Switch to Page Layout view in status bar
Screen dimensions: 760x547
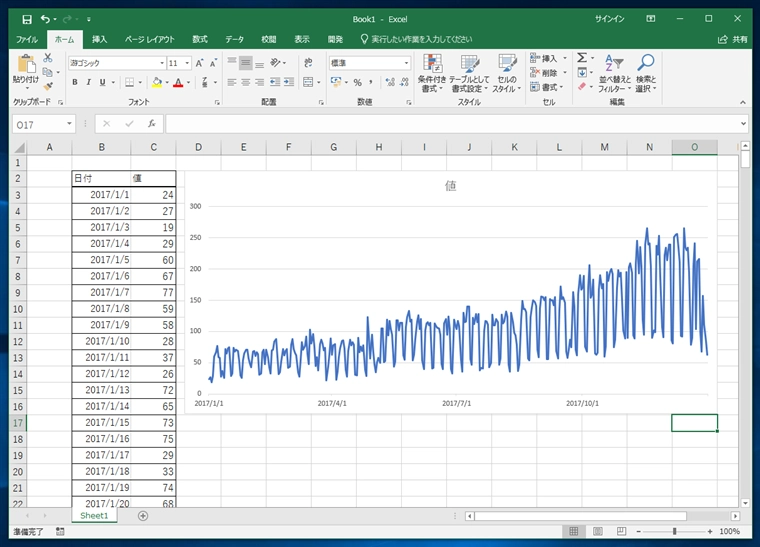point(597,532)
